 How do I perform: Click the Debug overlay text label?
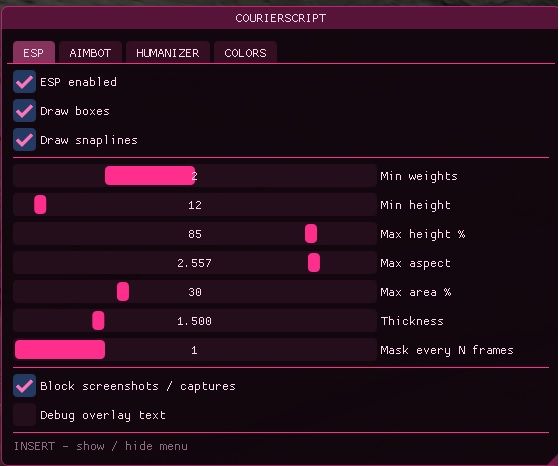[x=103, y=415]
